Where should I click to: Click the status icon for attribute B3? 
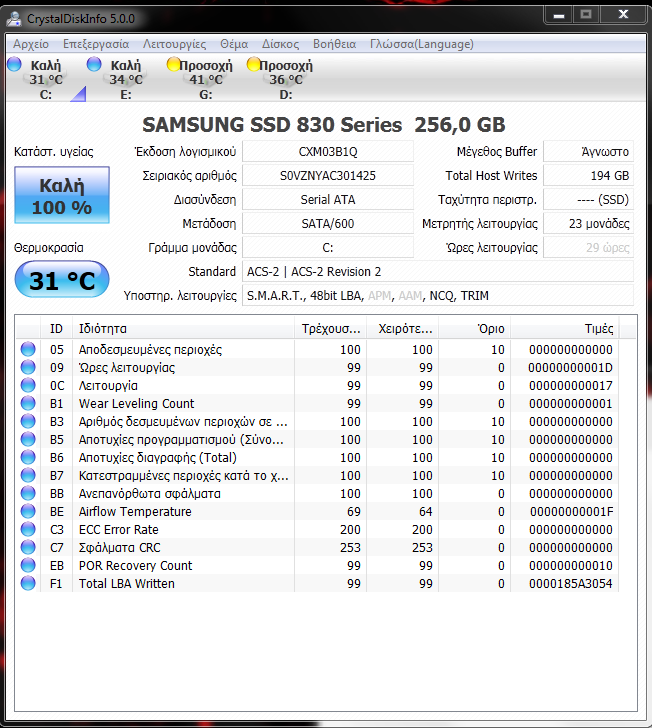28,422
